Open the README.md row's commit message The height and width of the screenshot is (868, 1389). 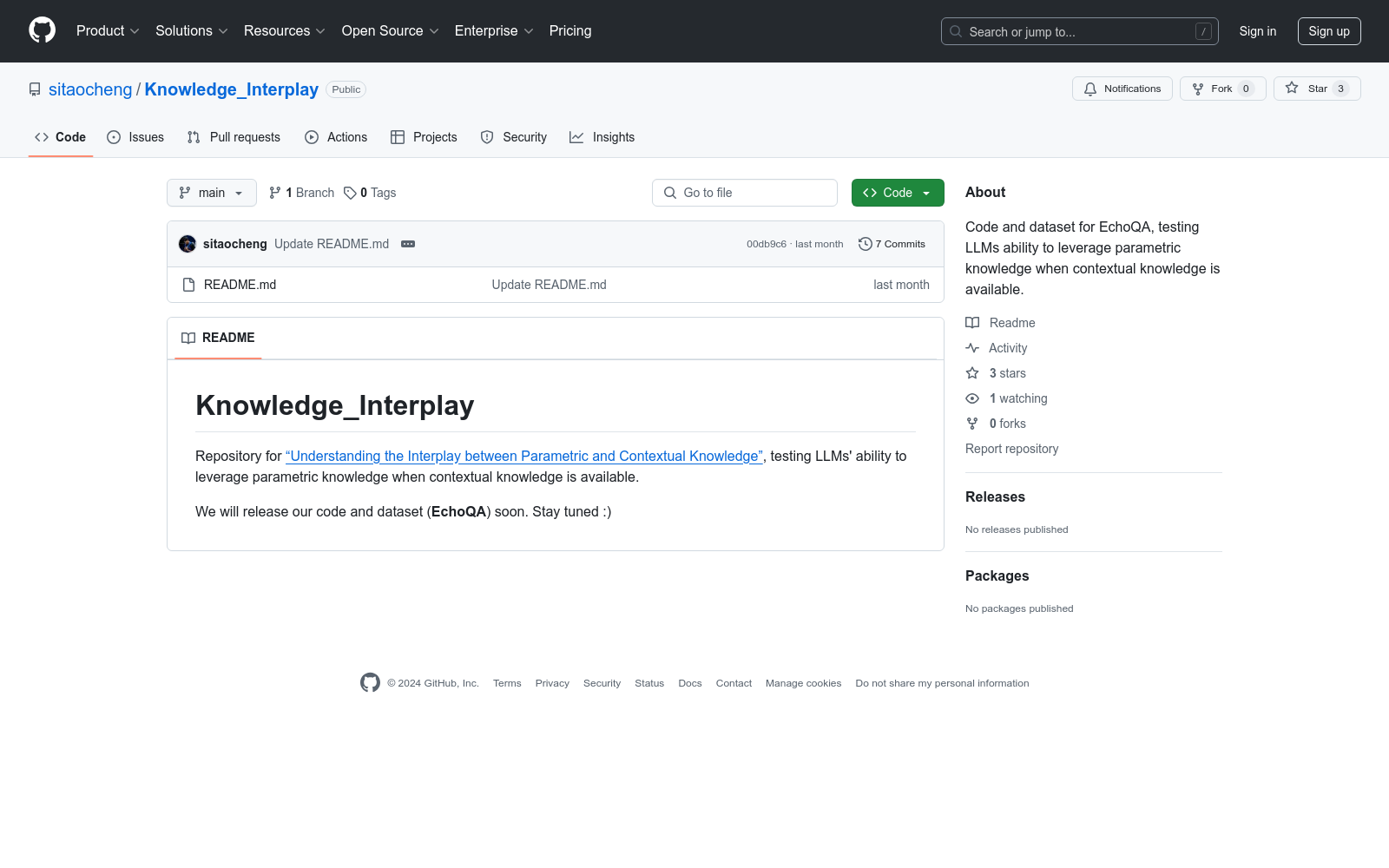(x=549, y=285)
